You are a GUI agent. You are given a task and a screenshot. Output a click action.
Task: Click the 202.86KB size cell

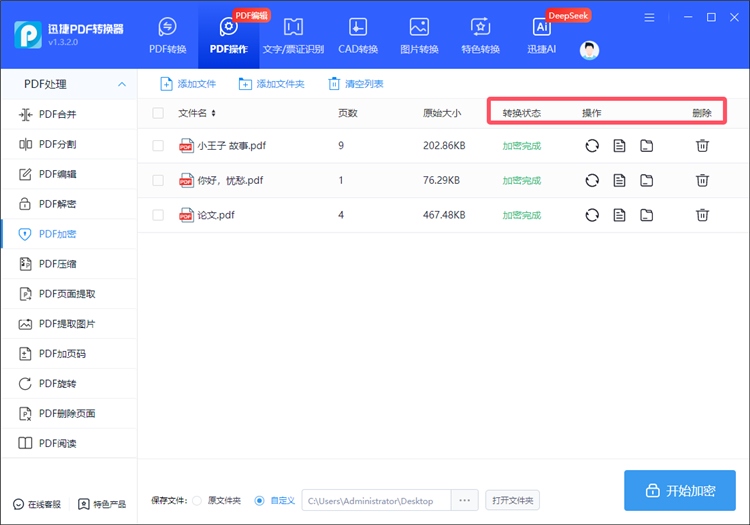pyautogui.click(x=444, y=145)
